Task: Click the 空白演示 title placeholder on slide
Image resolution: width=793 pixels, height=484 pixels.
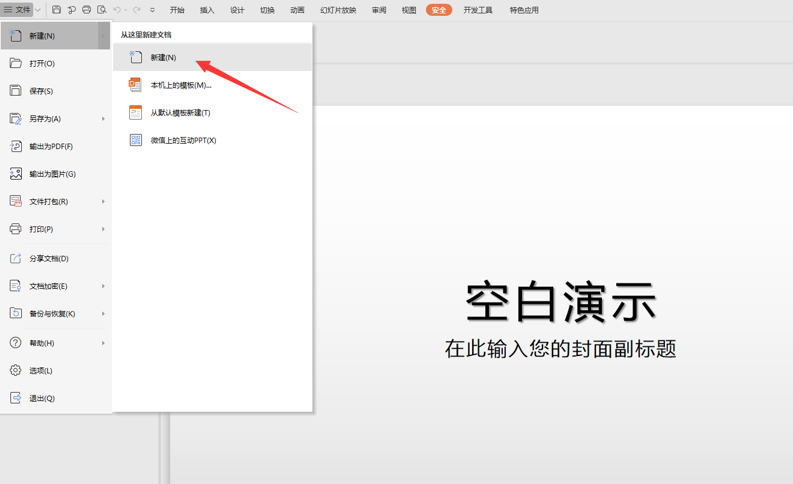Action: click(x=561, y=302)
